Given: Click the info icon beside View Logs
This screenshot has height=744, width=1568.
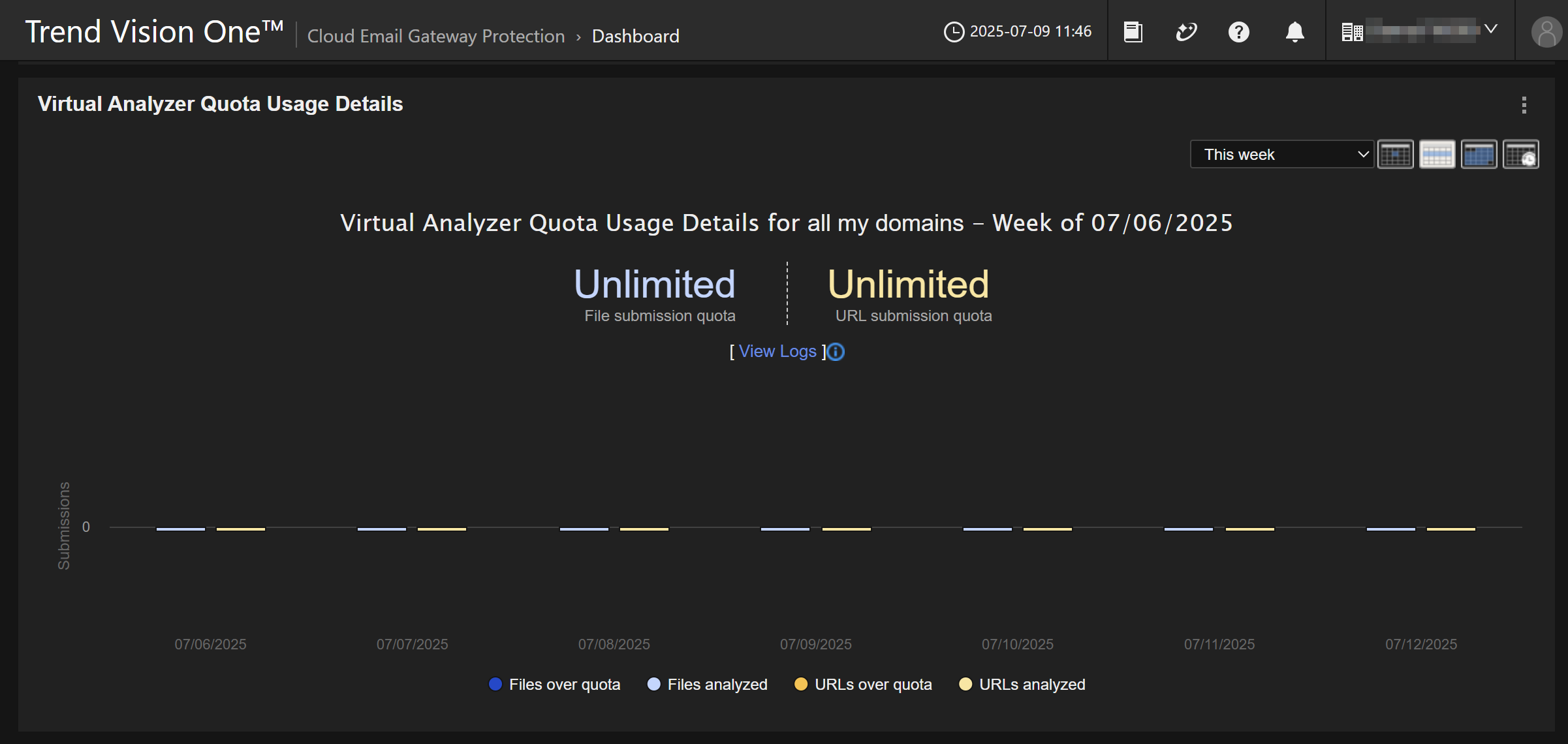Looking at the screenshot, I should [x=836, y=352].
